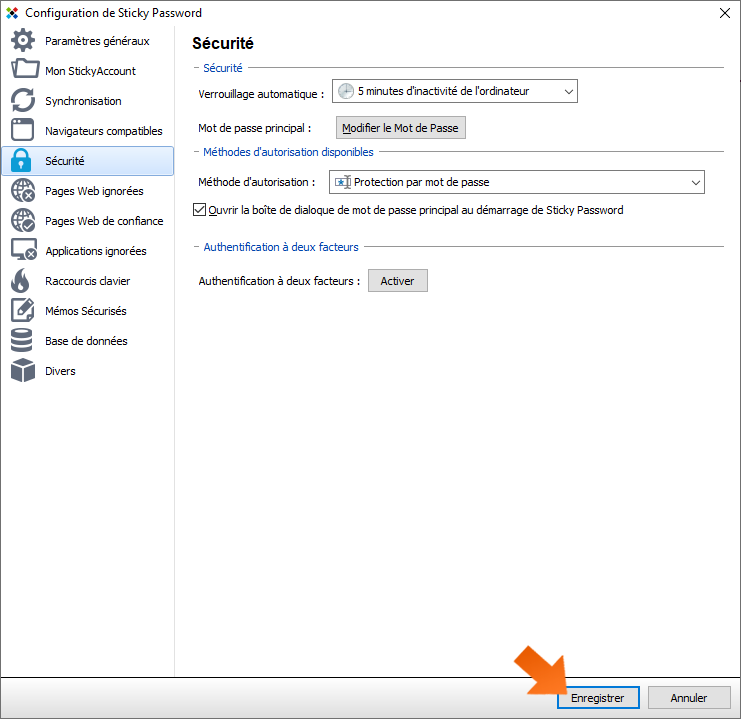
Task: Uncheck open master password dialog at startup
Action: [x=199, y=209]
